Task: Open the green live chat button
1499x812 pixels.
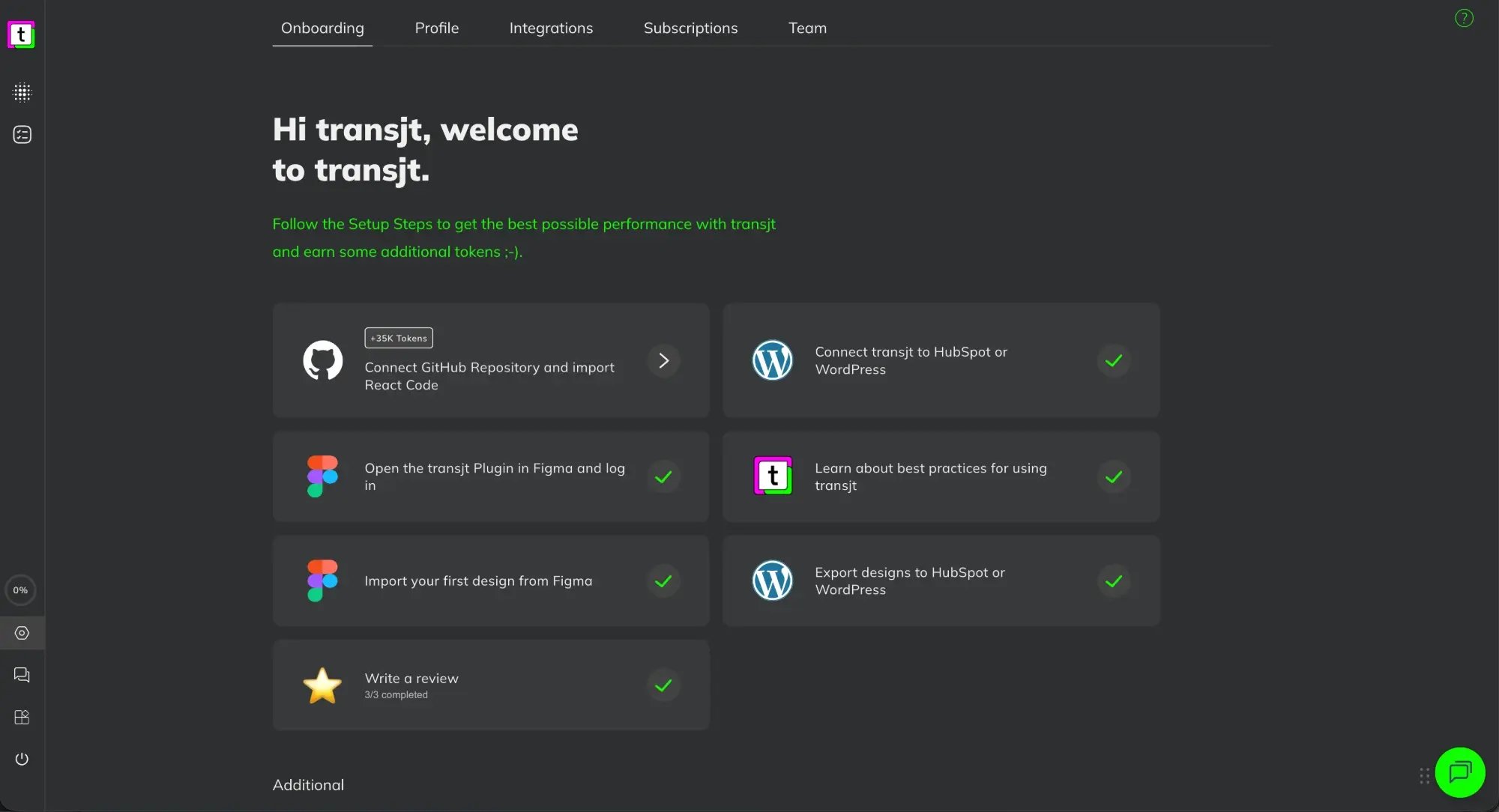Action: point(1460,772)
